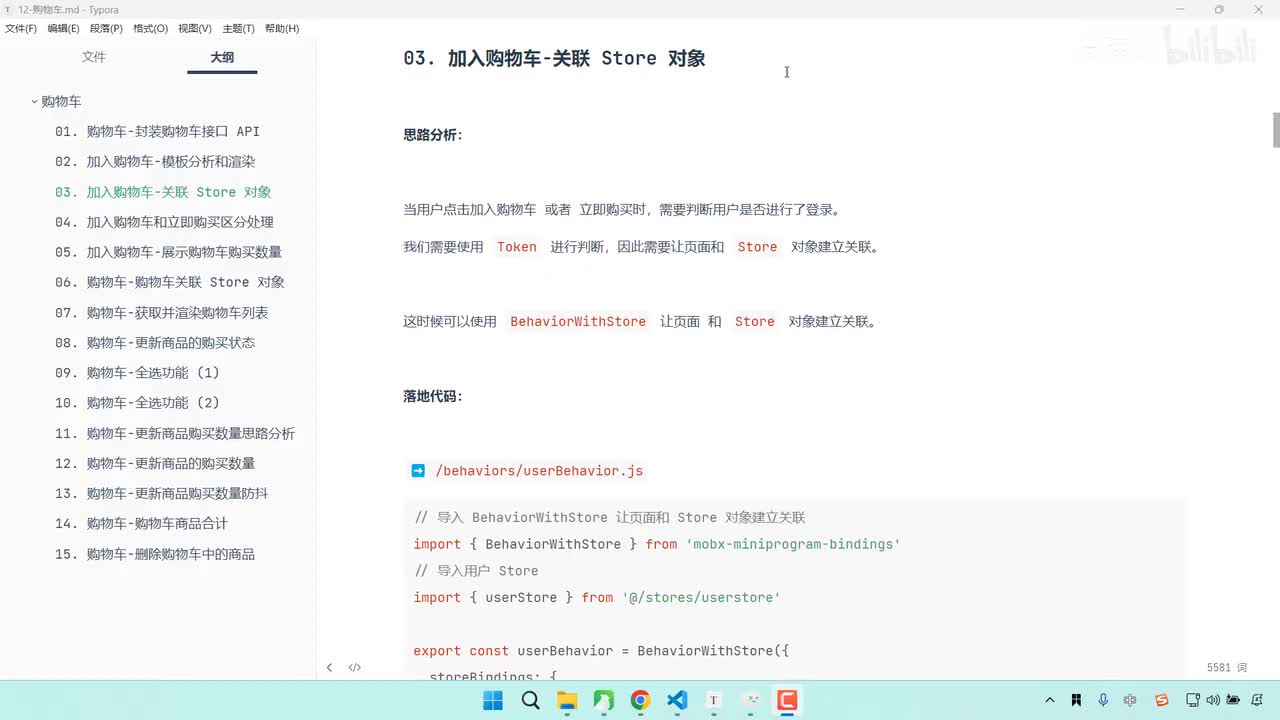Click '@/stores/userstore' string in code
1280x720 pixels.
click(x=701, y=597)
